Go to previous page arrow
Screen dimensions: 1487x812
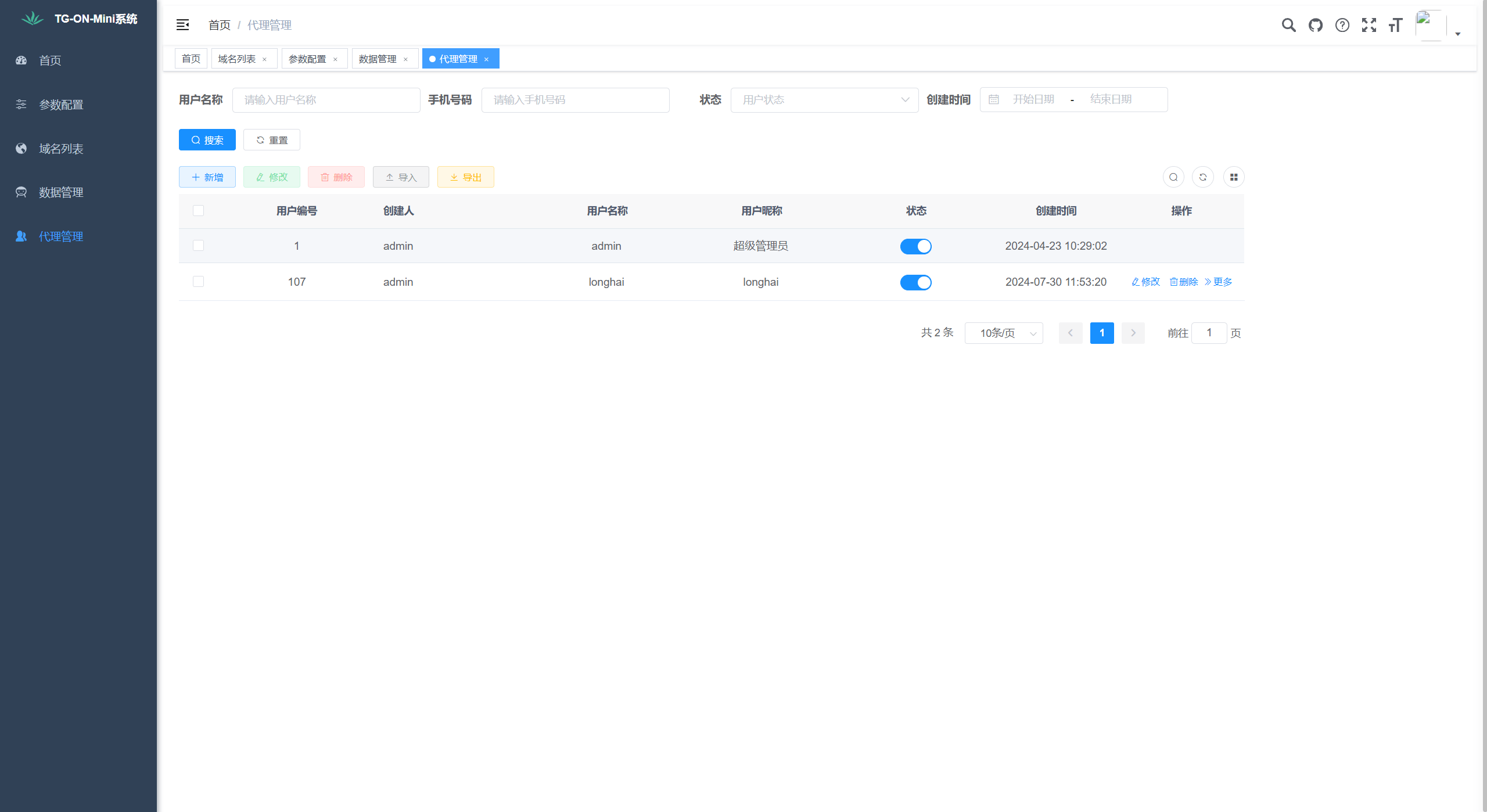point(1070,333)
